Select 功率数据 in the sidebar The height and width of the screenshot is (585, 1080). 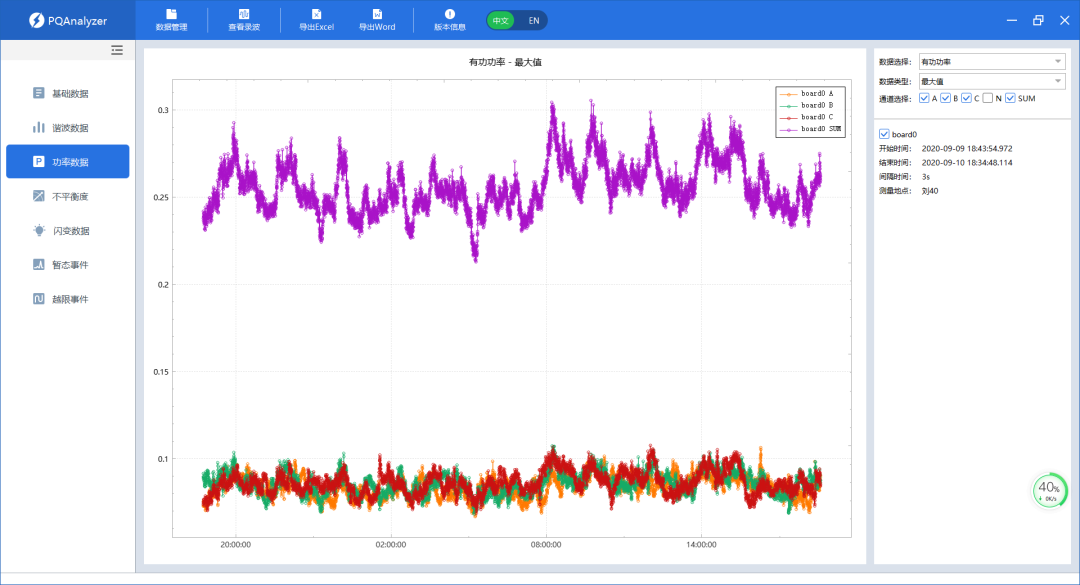point(68,162)
